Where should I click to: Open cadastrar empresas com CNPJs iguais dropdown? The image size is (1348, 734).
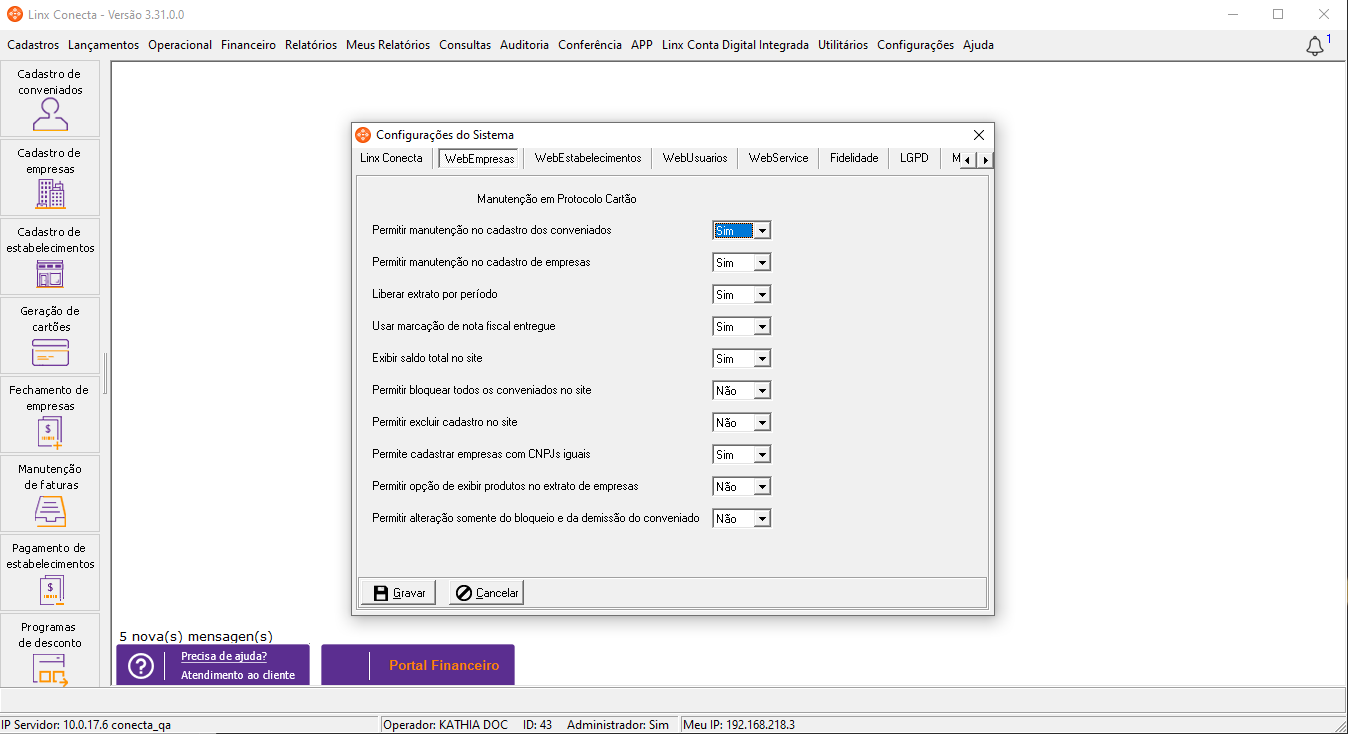coord(762,455)
